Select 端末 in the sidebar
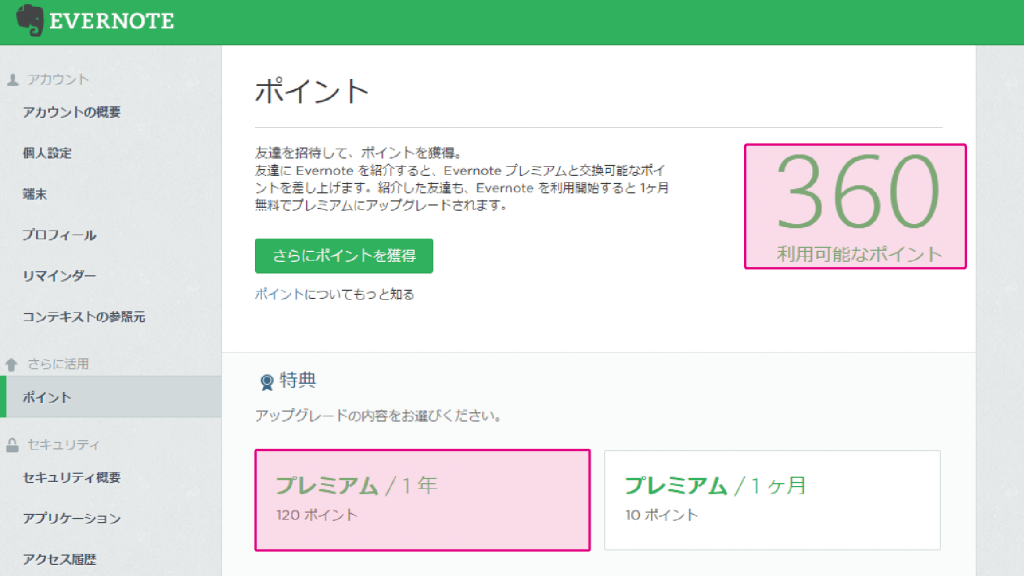This screenshot has width=1024, height=576. (35, 194)
